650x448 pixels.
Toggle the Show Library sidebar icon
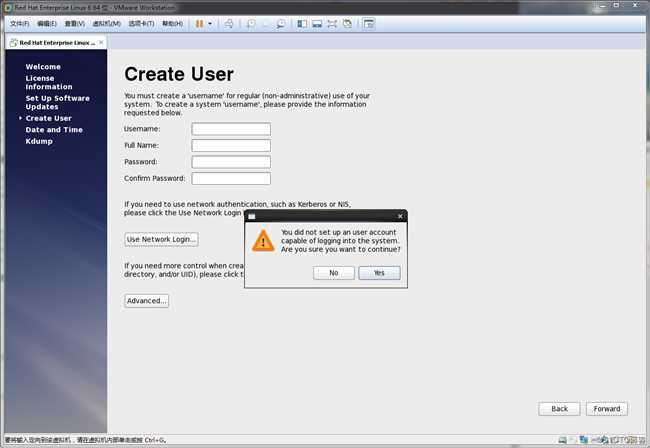[302, 24]
